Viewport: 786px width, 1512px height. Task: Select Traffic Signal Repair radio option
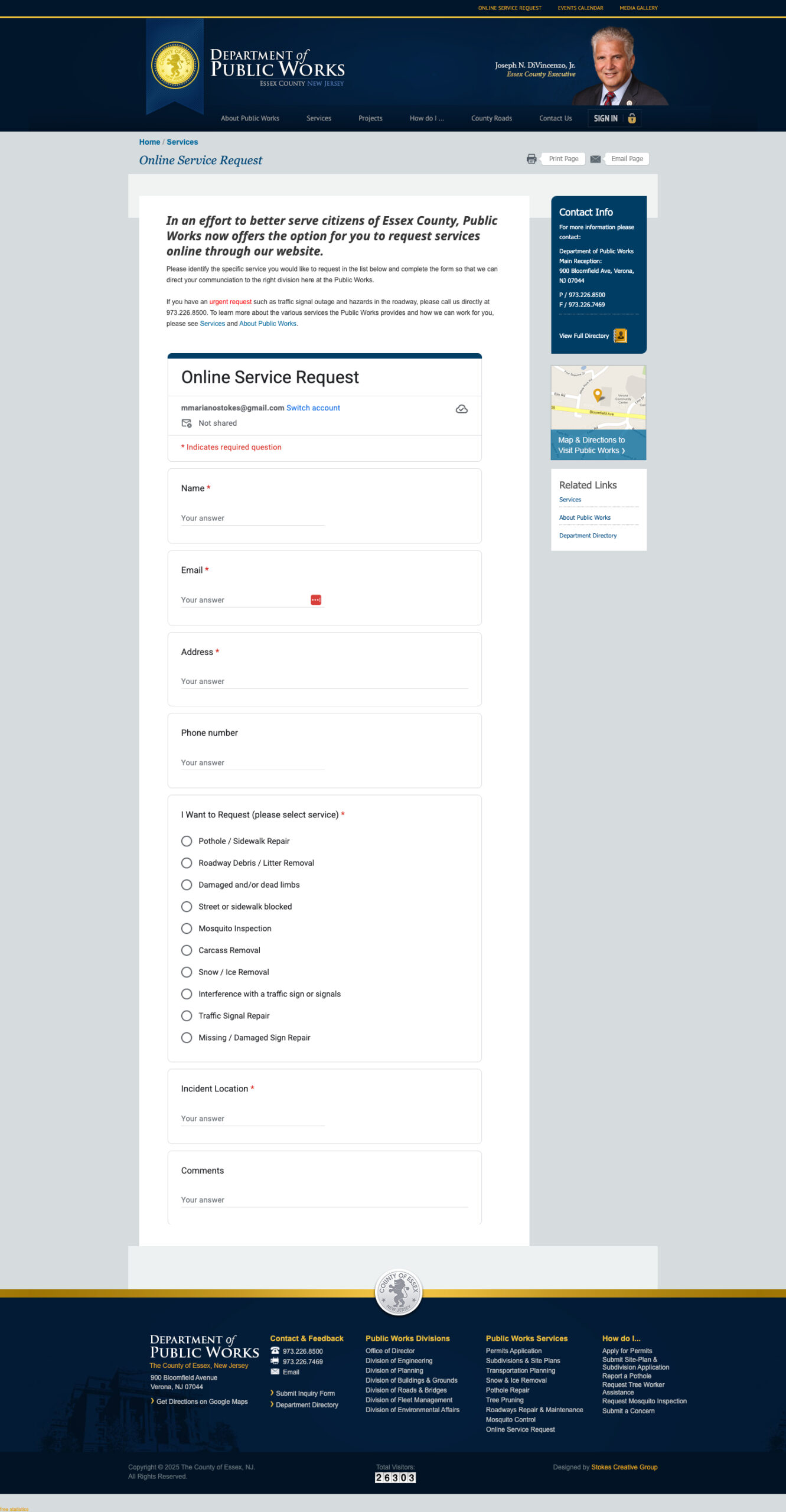pyautogui.click(x=187, y=1016)
